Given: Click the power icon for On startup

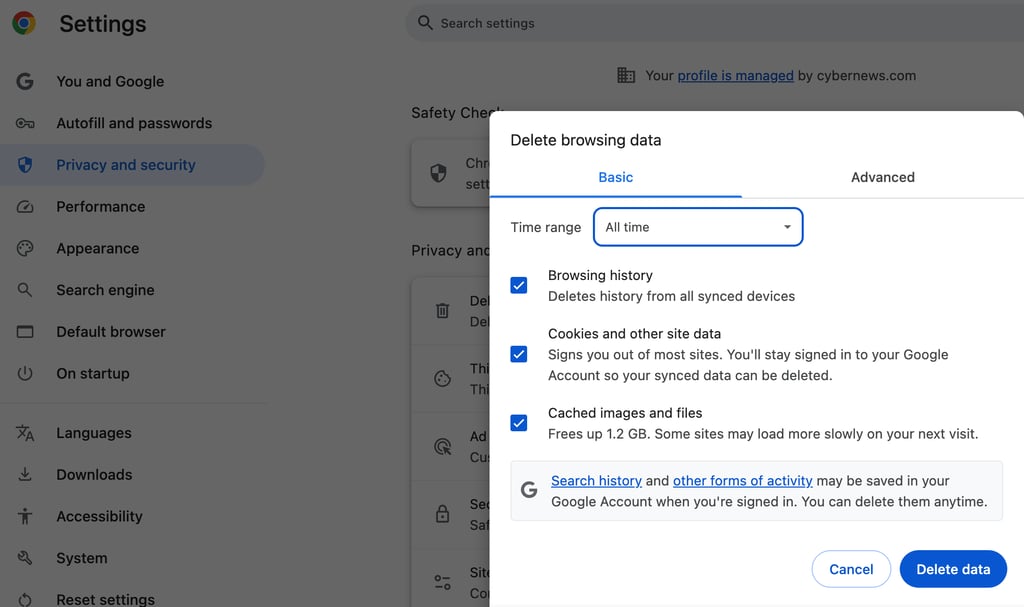Looking at the screenshot, I should [25, 374].
